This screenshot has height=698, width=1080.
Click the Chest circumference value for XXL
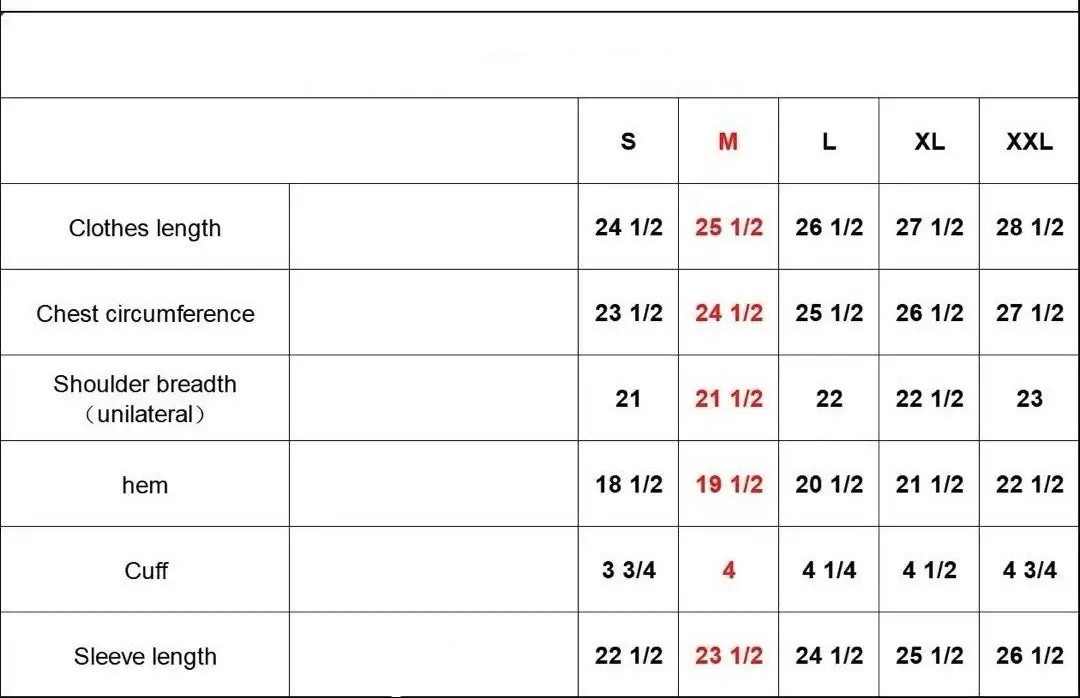pos(1029,313)
